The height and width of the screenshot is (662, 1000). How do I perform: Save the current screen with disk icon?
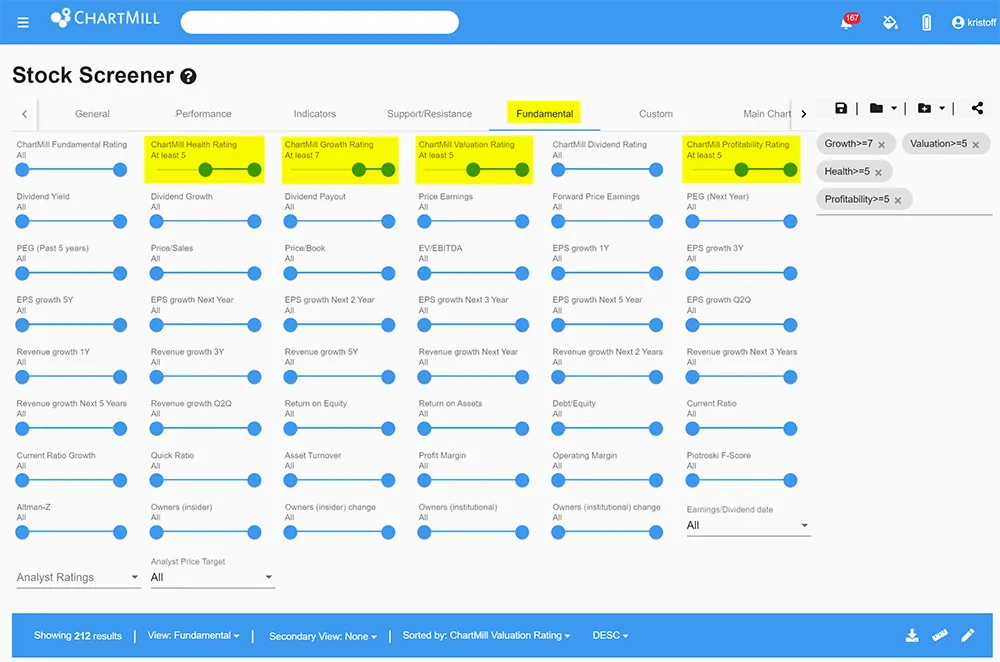pos(841,108)
